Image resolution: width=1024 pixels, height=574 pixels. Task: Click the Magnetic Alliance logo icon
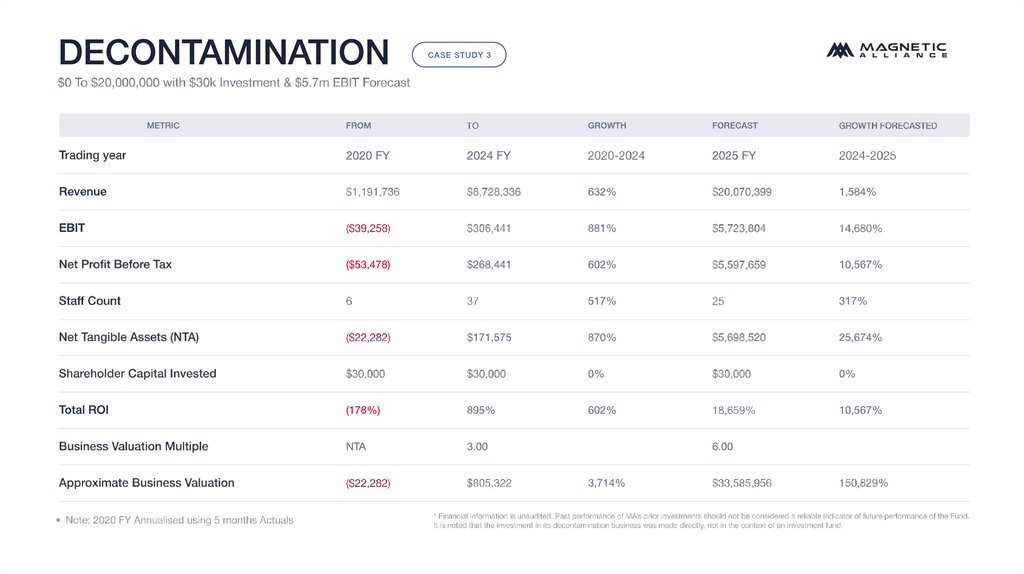839,50
